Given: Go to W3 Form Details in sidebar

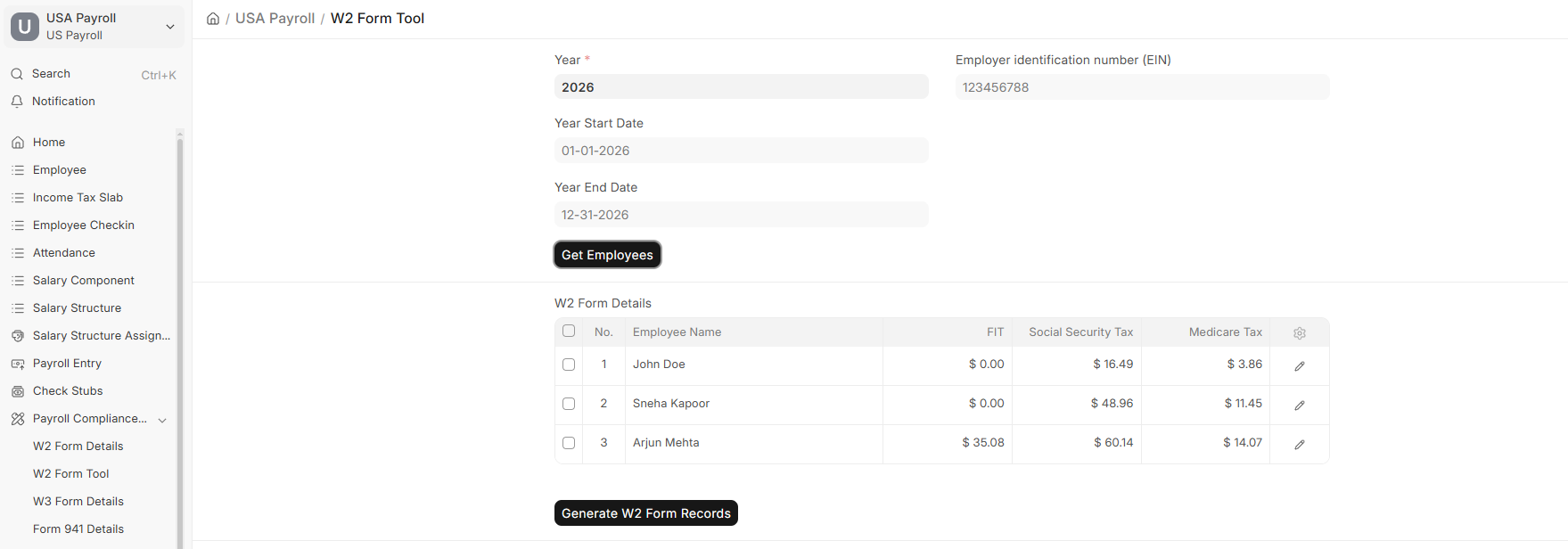Looking at the screenshot, I should (x=78, y=502).
